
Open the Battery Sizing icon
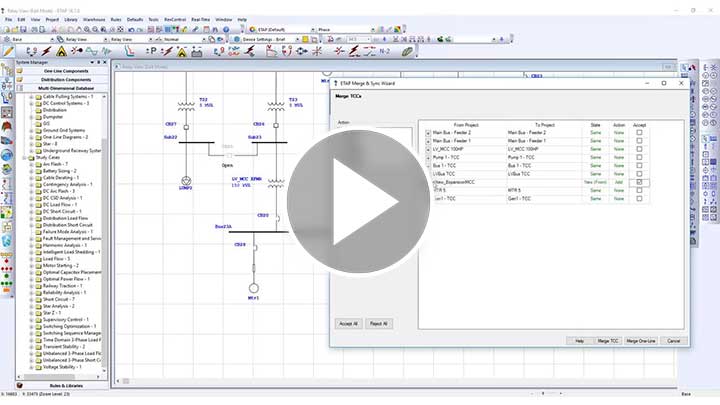pyautogui.click(x=197, y=51)
